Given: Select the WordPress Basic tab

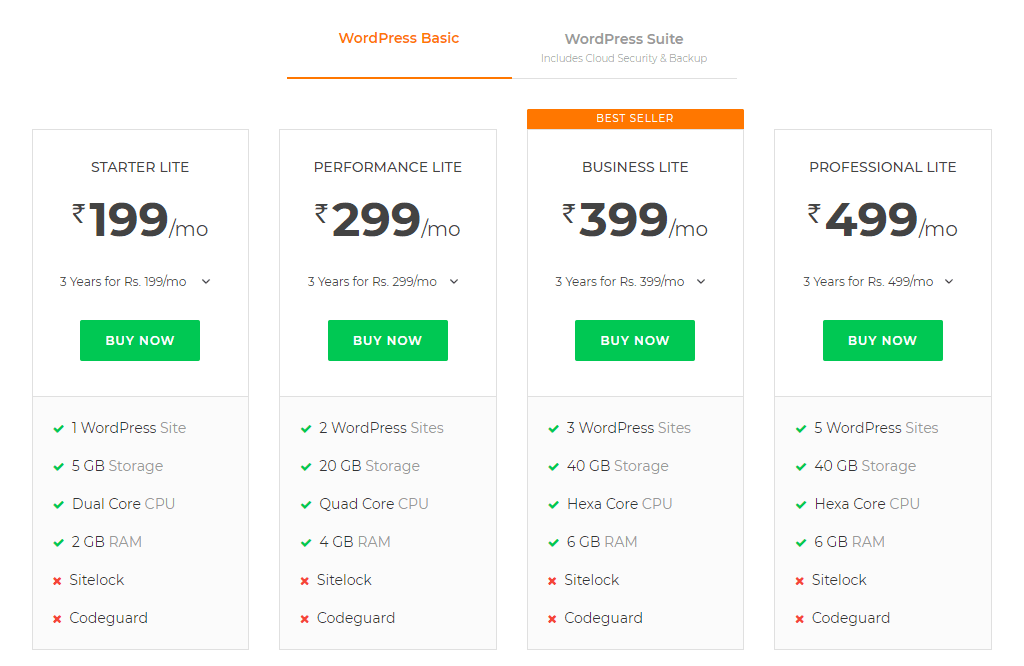Looking at the screenshot, I should [x=399, y=38].
